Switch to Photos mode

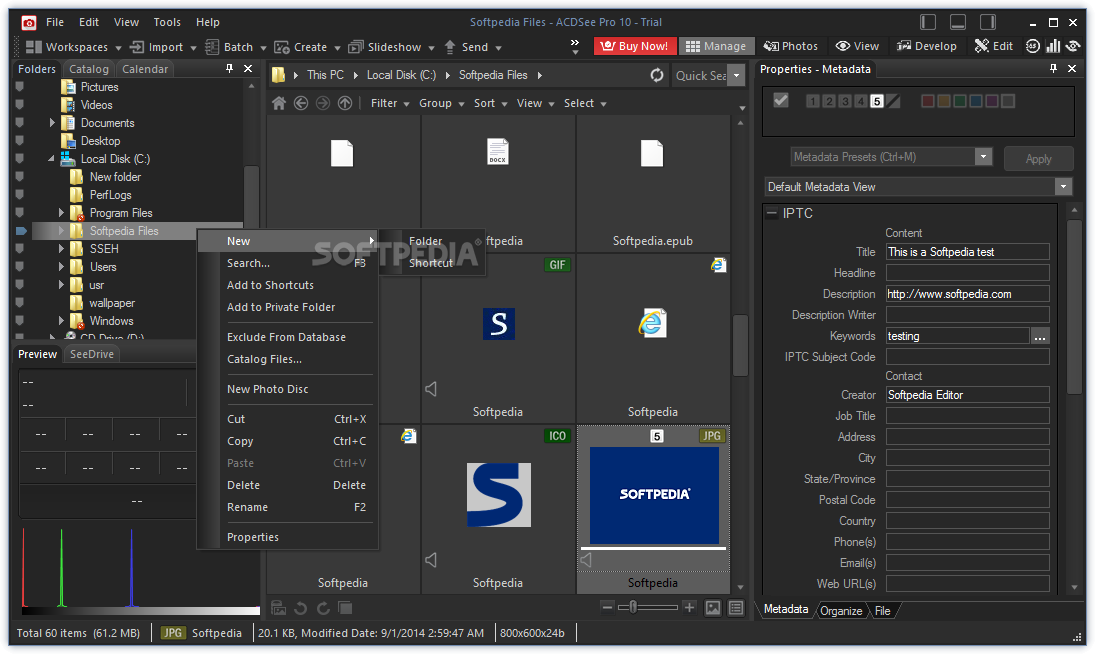point(790,46)
